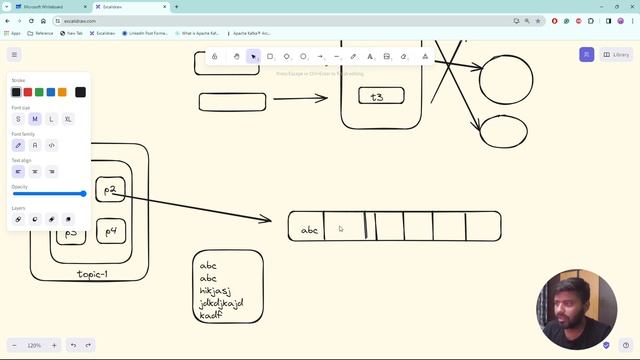Bookmark this page with the star
The height and width of the screenshot is (360, 640).
[x=538, y=21]
